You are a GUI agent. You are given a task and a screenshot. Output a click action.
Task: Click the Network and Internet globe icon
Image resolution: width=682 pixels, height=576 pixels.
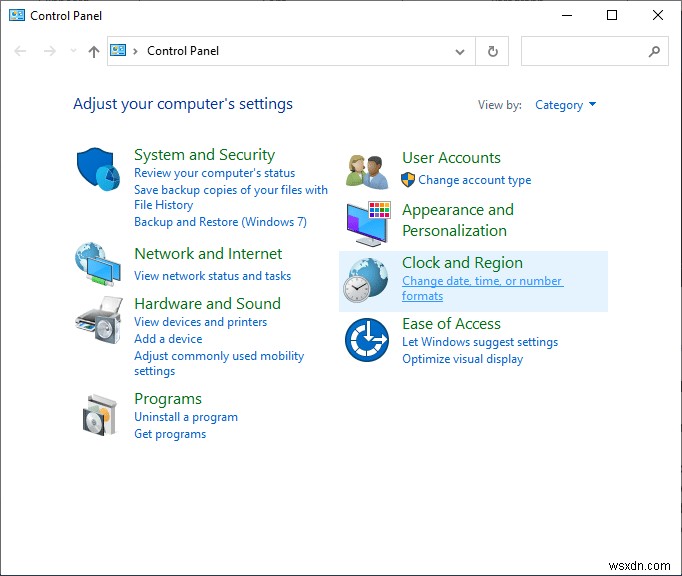98,264
